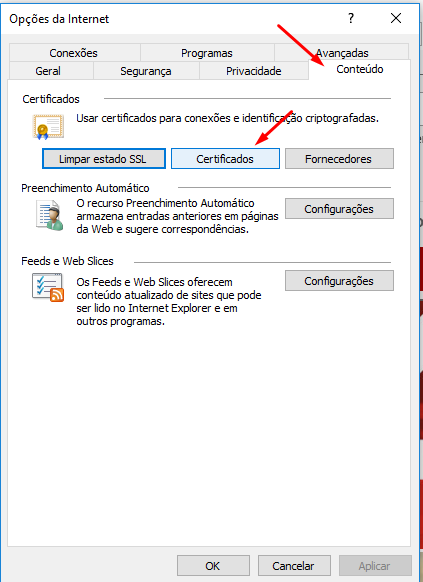The height and width of the screenshot is (582, 423).
Task: Open the Segurança tab
Action: 146,71
